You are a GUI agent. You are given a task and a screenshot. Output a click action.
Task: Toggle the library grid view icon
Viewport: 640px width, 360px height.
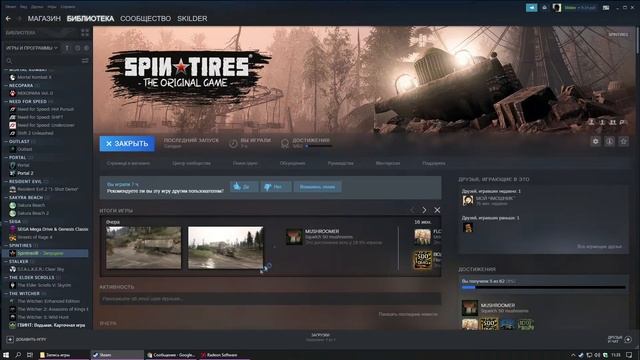(x=85, y=33)
